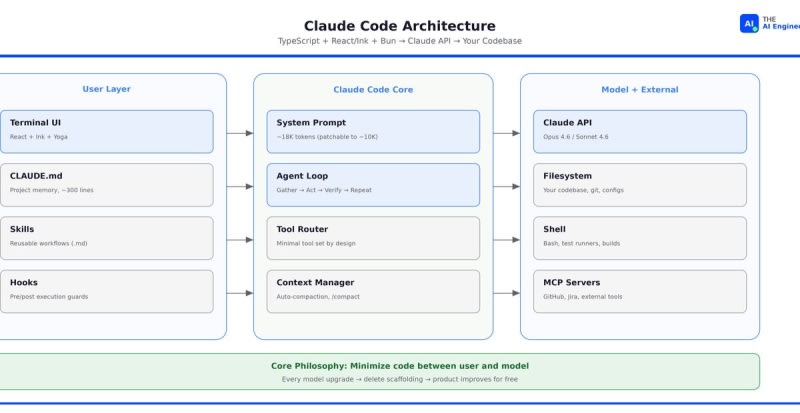Image resolution: width=800 pixels, height=413 pixels.
Task: Select the CLAUDE.md project memory box
Action: (106, 185)
